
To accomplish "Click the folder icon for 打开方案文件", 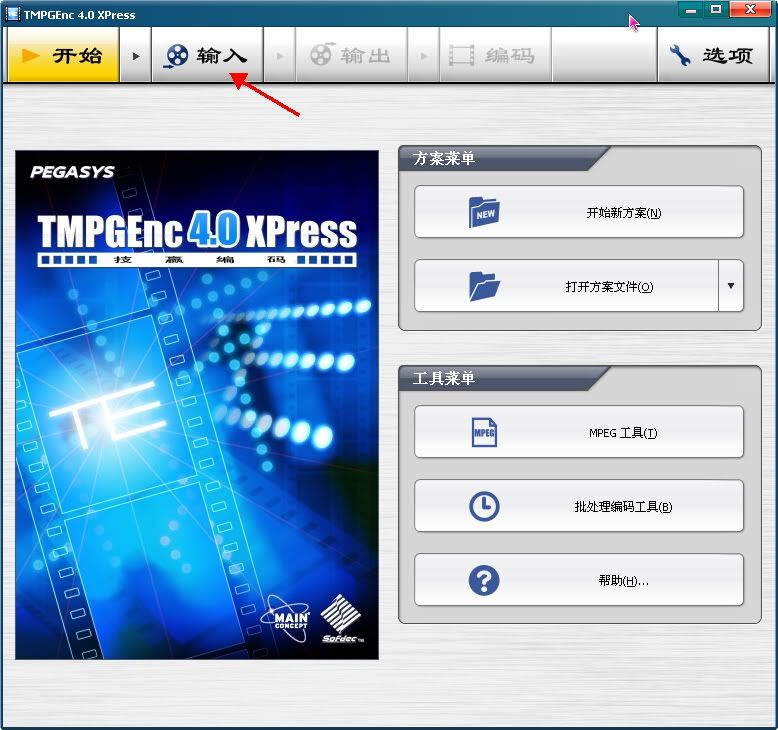I will (x=484, y=286).
